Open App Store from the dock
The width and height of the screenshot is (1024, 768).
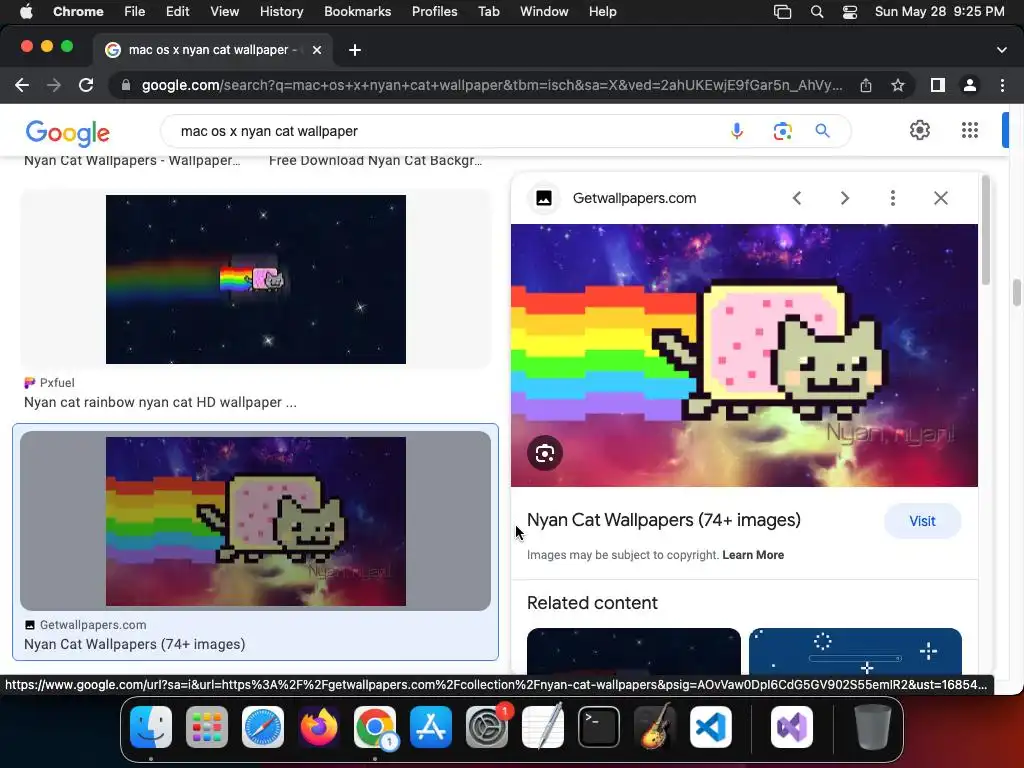(x=431, y=727)
